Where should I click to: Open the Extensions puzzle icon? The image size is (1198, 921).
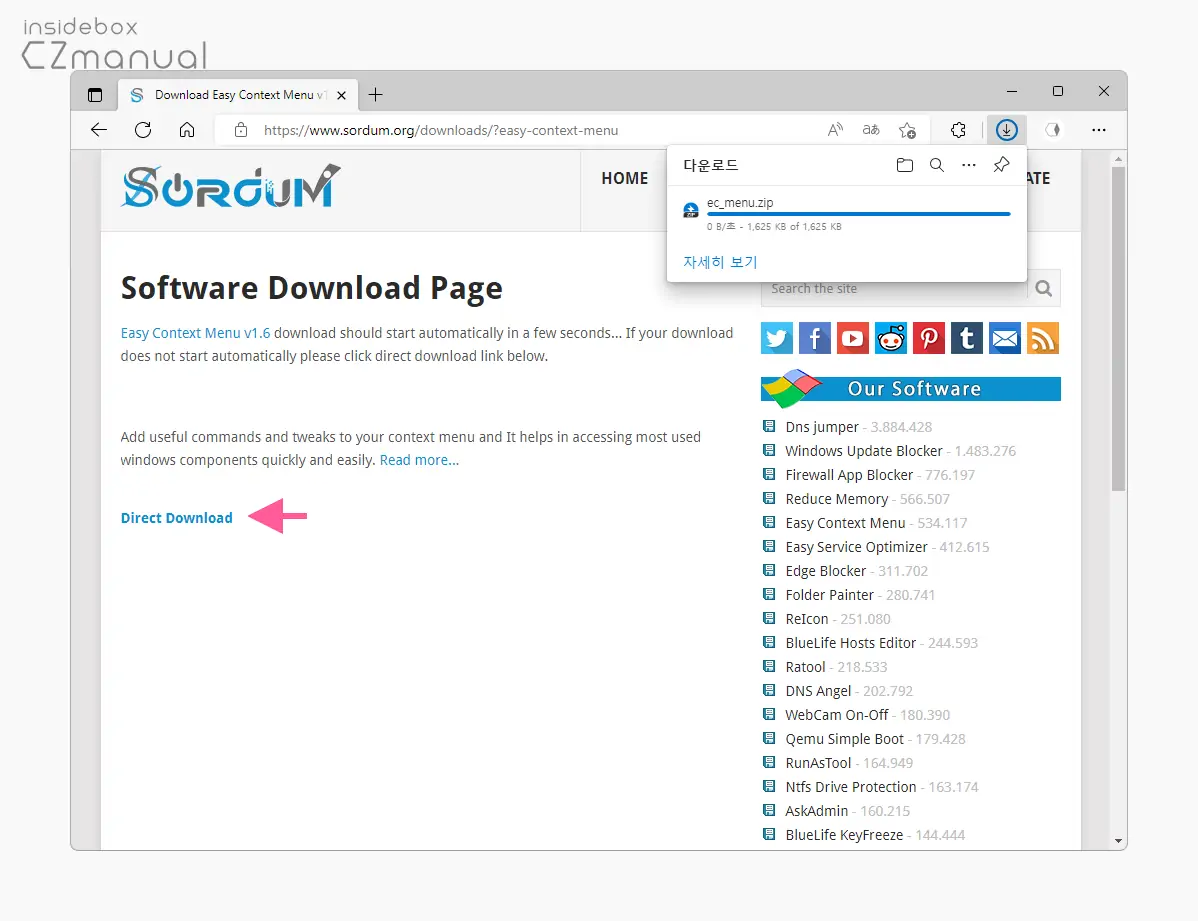pos(958,130)
